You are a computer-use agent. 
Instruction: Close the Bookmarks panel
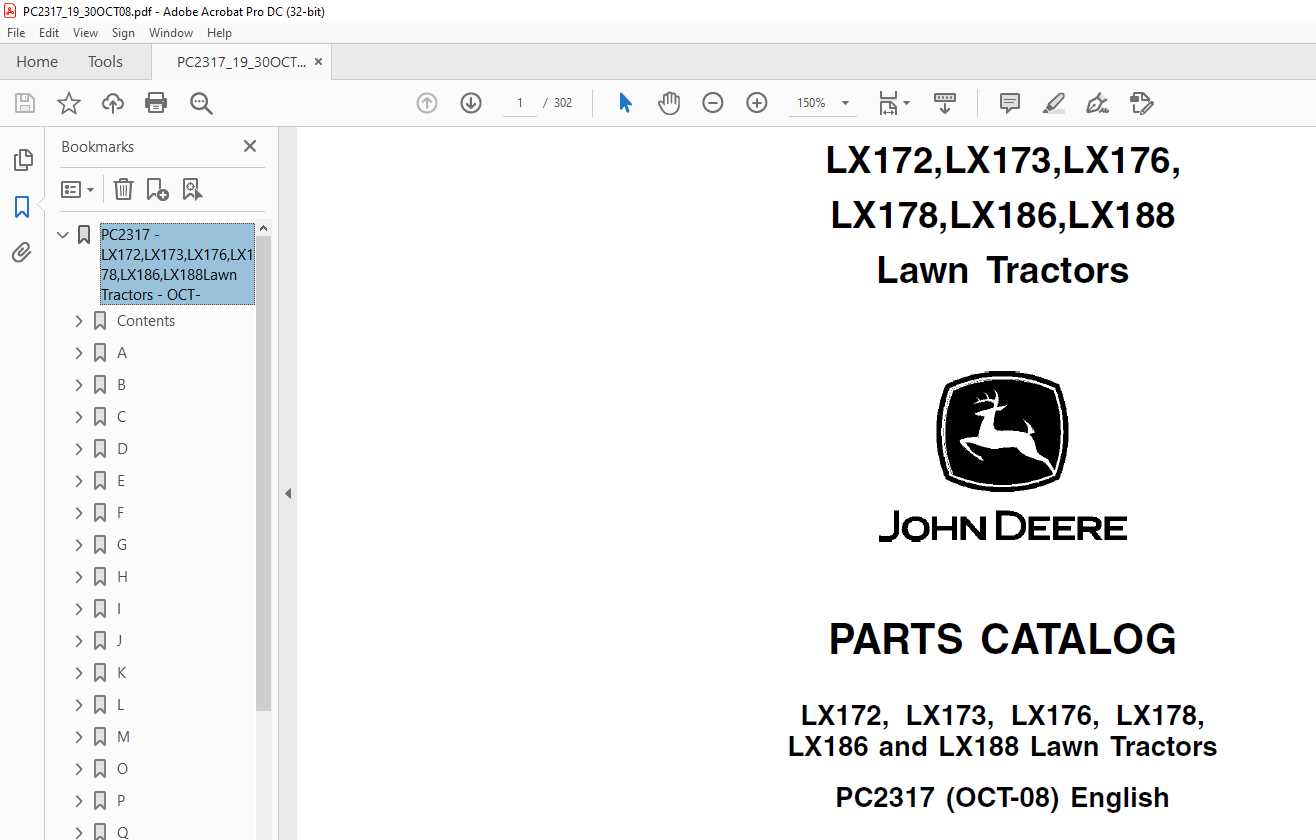[x=250, y=146]
